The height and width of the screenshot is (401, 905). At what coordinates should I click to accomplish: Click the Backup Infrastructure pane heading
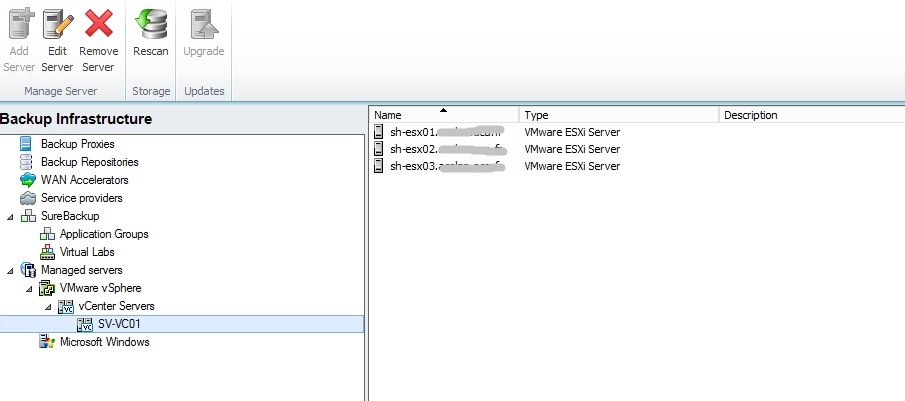pyautogui.click(x=76, y=119)
